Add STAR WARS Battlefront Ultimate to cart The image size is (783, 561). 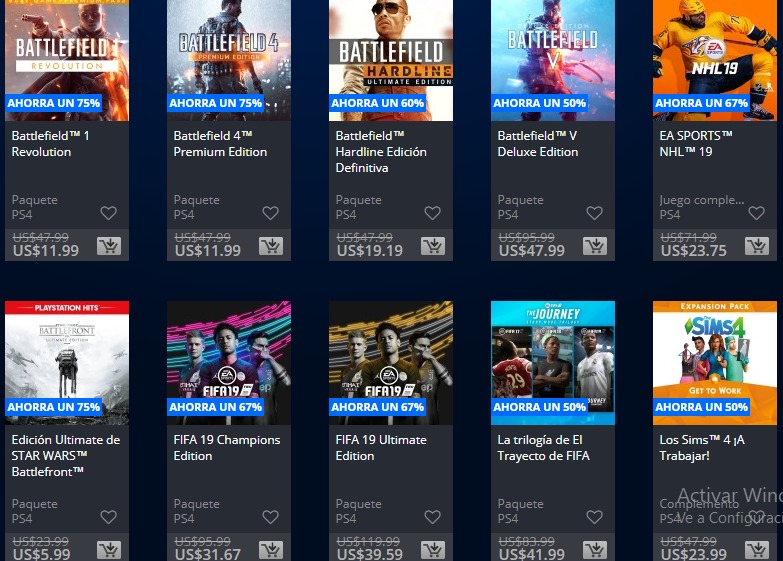(108, 550)
